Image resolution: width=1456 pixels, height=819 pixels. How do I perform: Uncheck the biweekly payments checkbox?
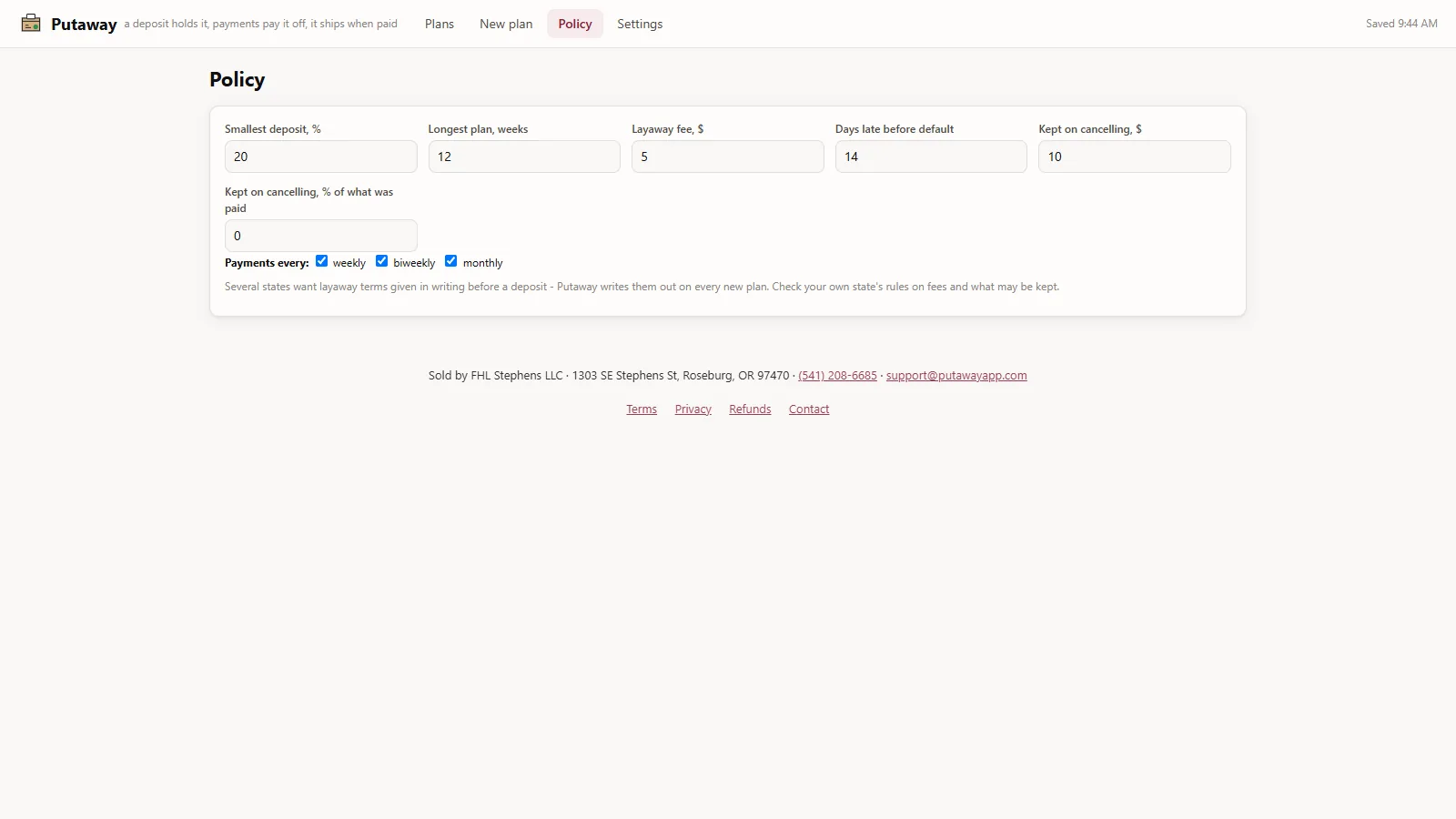tap(382, 261)
